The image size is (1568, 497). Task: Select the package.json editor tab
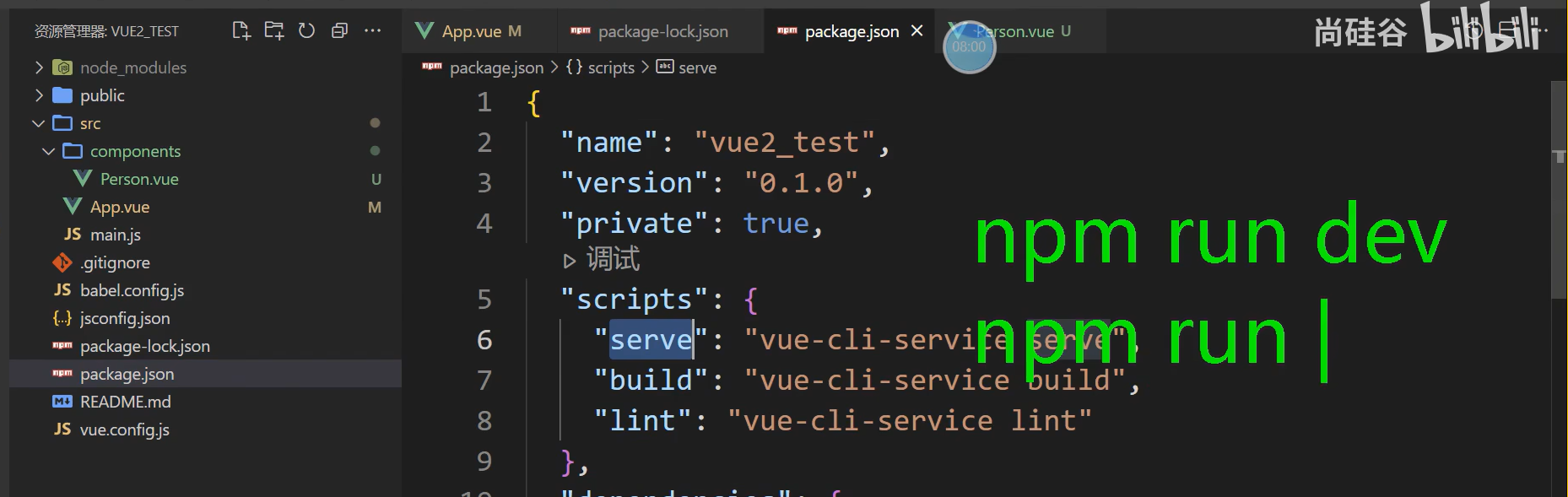851,31
